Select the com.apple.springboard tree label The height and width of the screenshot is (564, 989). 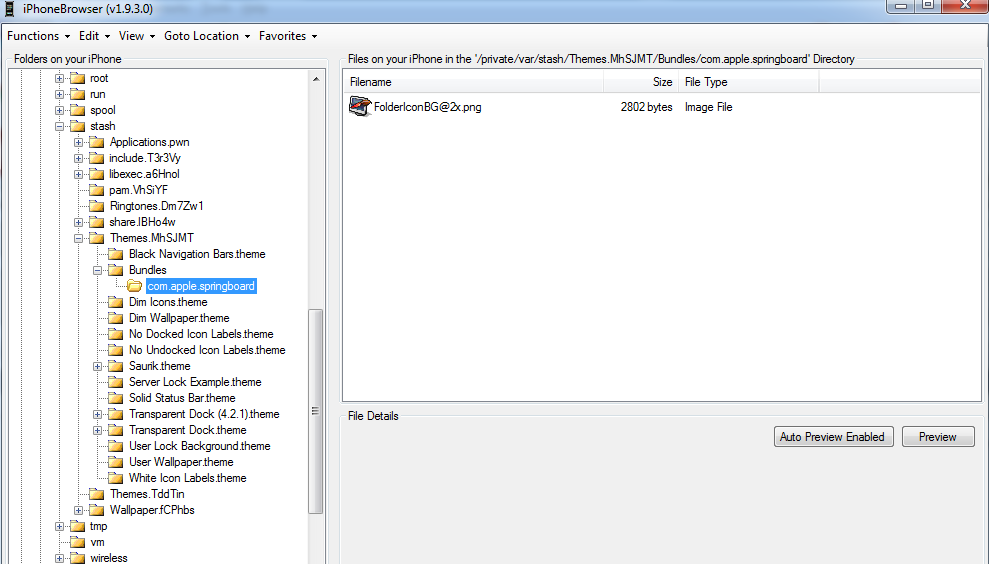coord(201,286)
